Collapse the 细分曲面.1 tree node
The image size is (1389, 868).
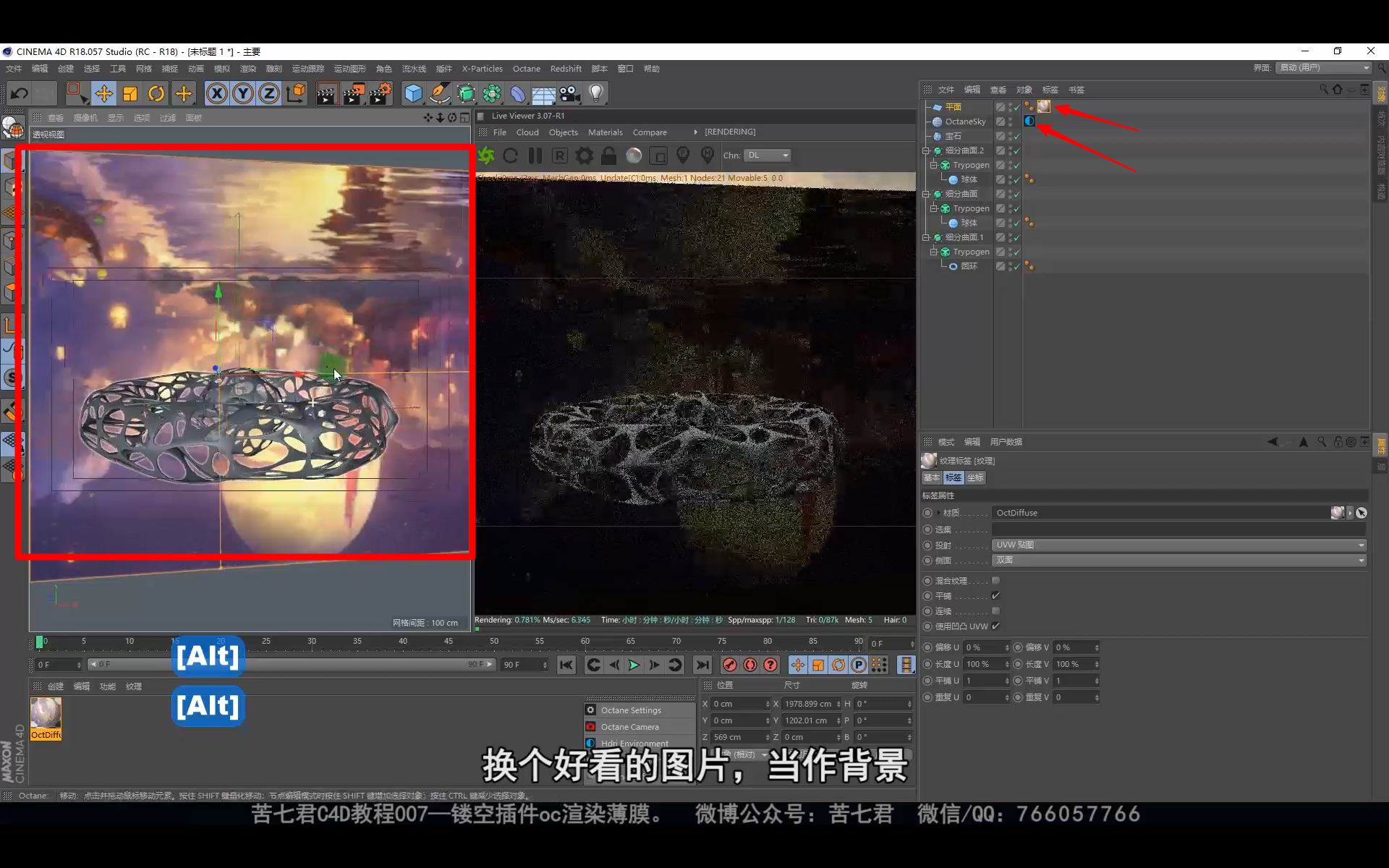926,237
